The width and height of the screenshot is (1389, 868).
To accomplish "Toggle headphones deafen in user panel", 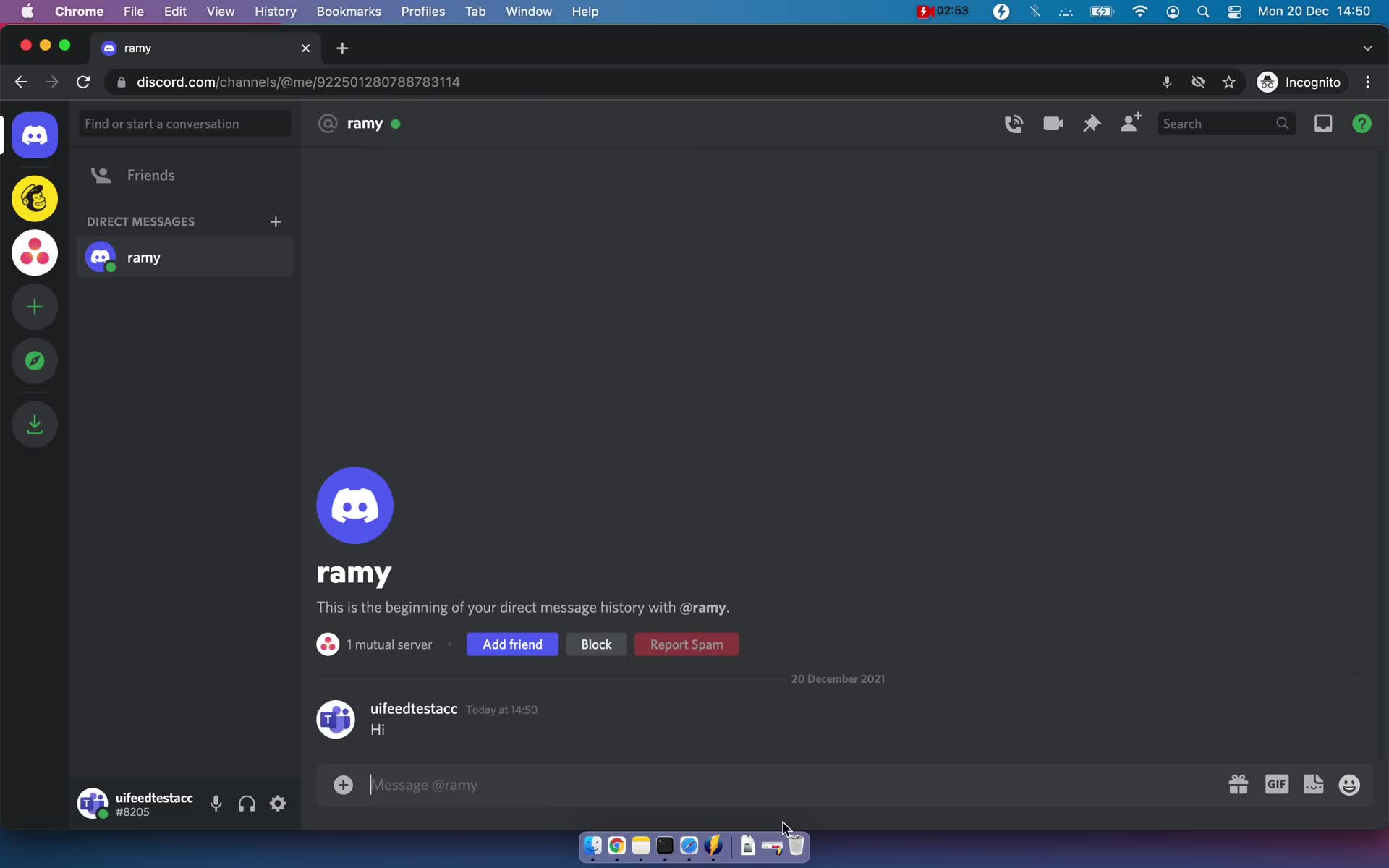I will [247, 804].
